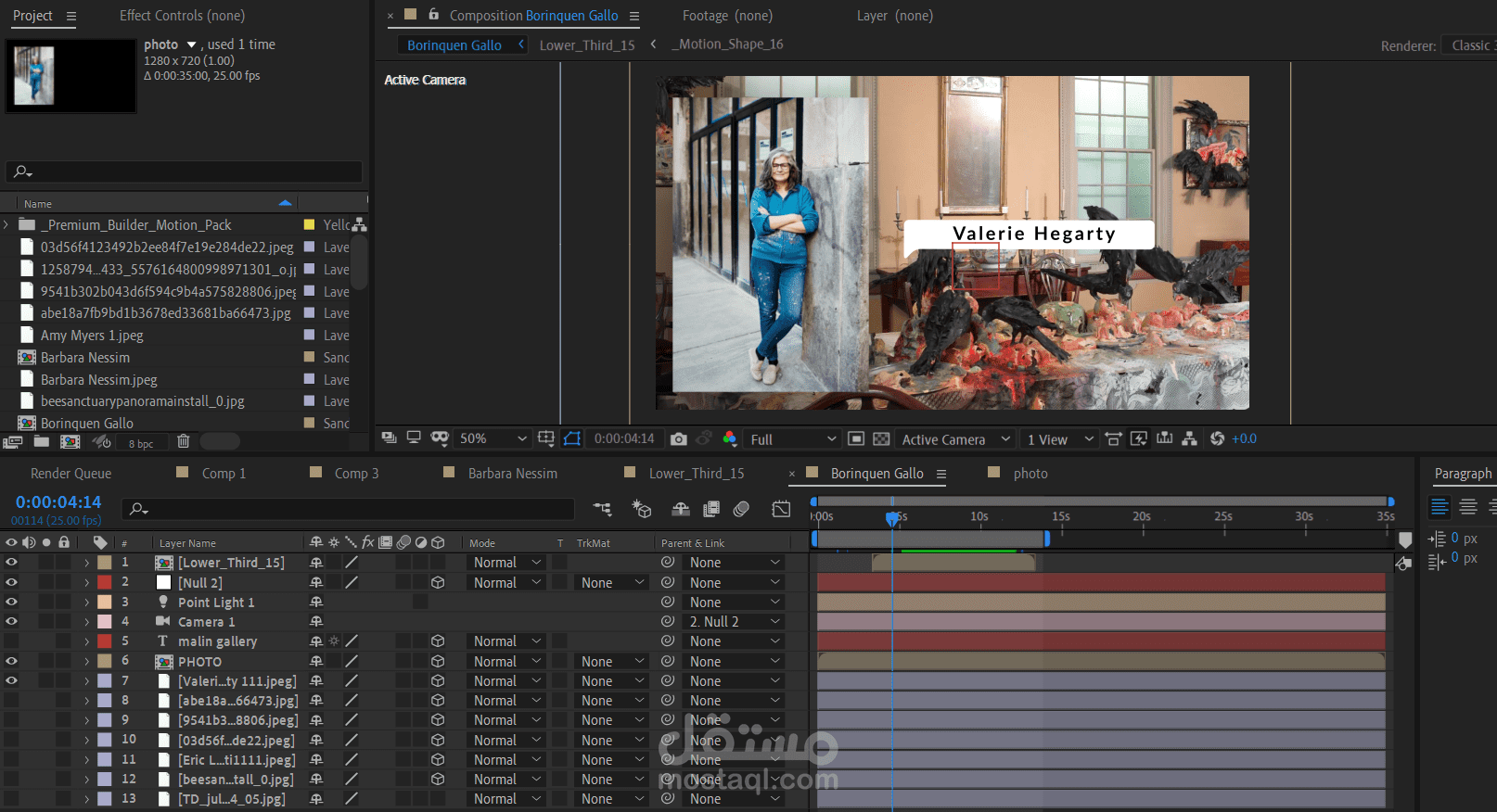Image resolution: width=1497 pixels, height=812 pixels.
Task: Switch to the Render Queue tab
Action: pyautogui.click(x=70, y=474)
